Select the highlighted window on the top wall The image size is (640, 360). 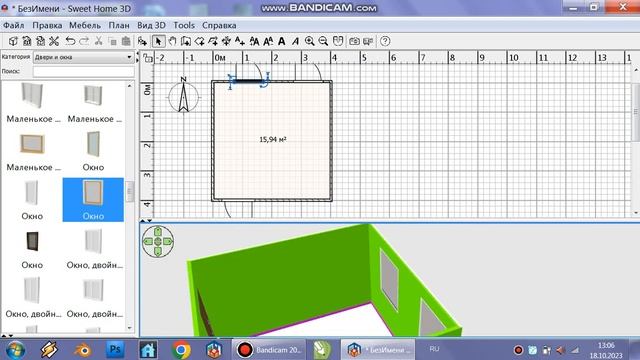[x=249, y=81]
